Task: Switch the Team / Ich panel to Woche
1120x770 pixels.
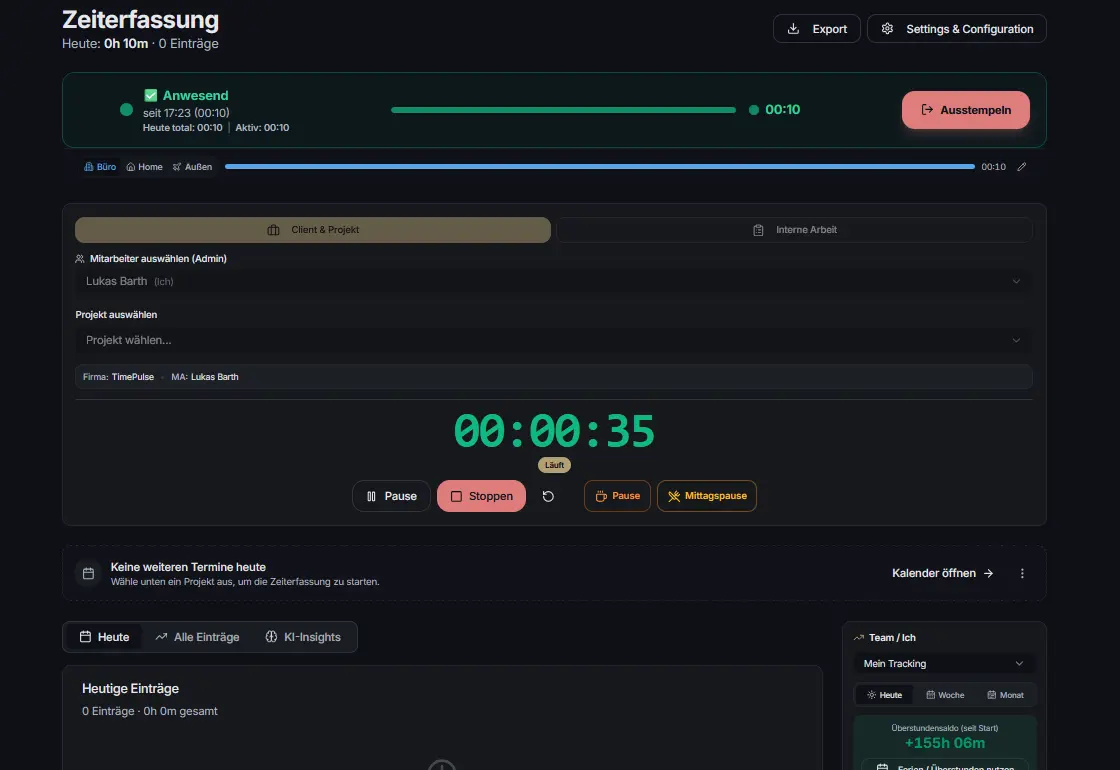Action: point(945,695)
